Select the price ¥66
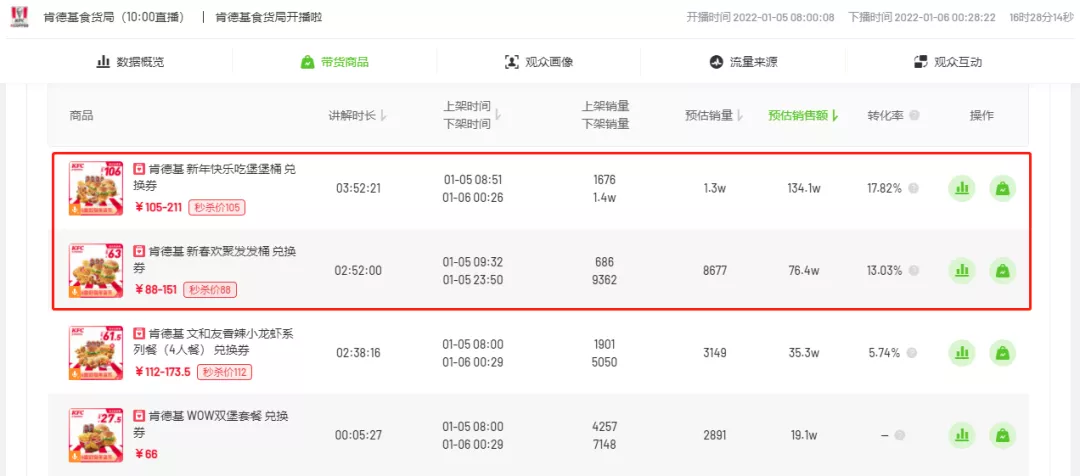This screenshot has height=476, width=1080. 147,454
